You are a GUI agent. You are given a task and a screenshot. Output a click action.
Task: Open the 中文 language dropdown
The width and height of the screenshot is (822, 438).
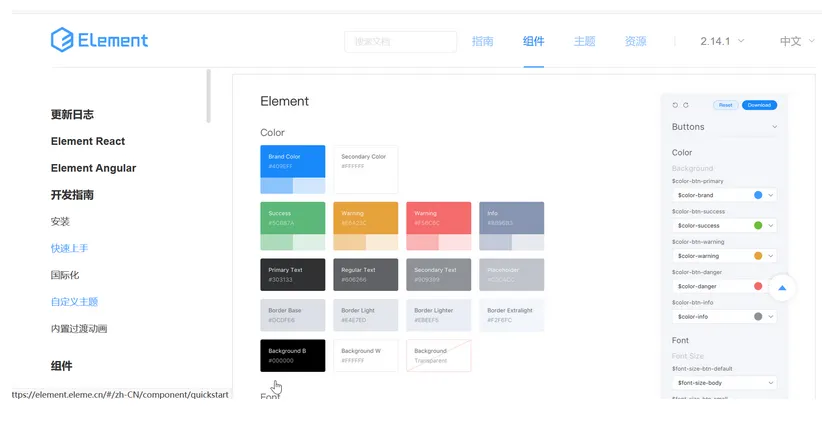797,41
